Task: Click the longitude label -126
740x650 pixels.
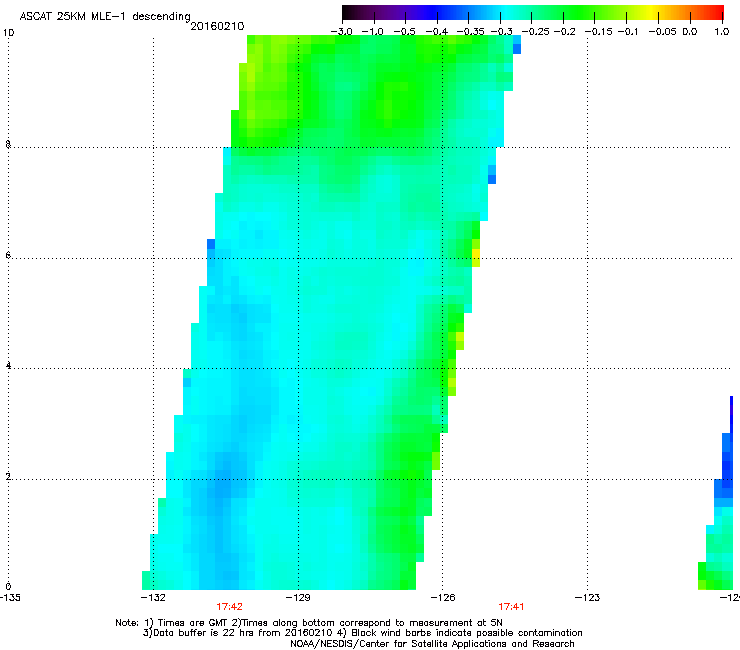Action: click(443, 598)
